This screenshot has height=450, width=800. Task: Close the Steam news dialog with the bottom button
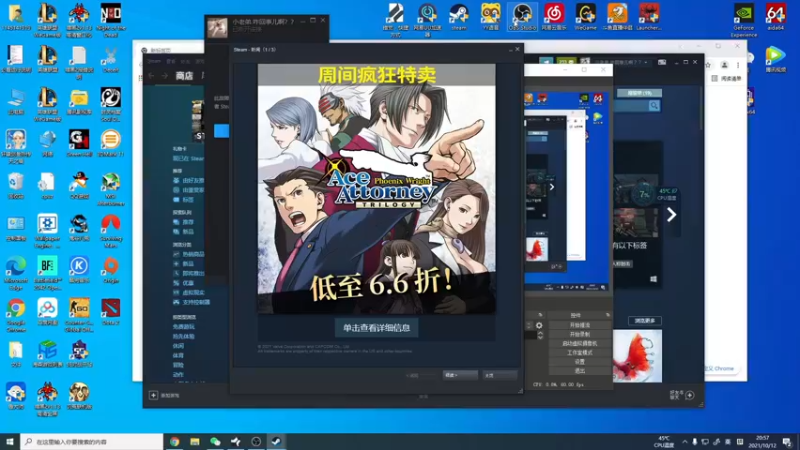[499, 375]
